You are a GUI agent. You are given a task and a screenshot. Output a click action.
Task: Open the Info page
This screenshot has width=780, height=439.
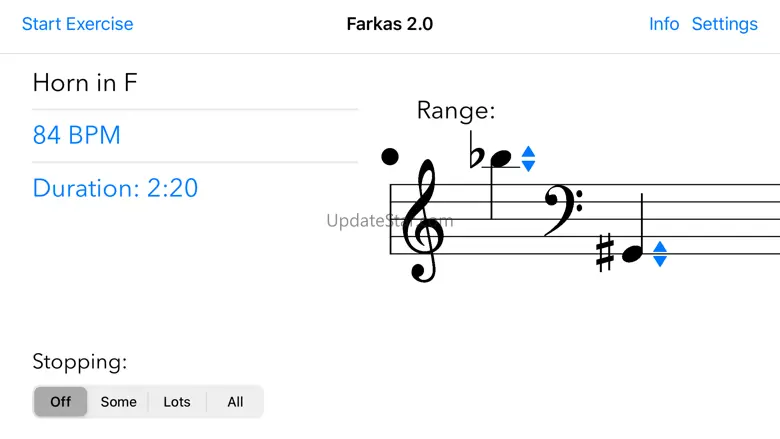664,24
